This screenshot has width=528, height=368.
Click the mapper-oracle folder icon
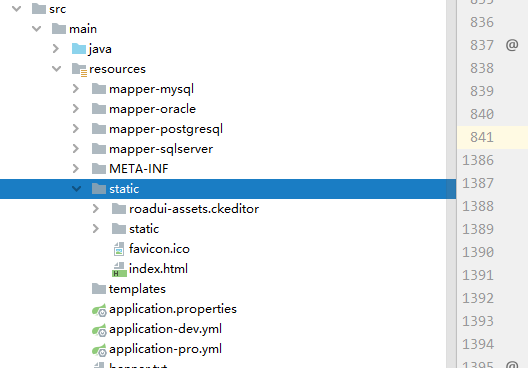pos(99,109)
